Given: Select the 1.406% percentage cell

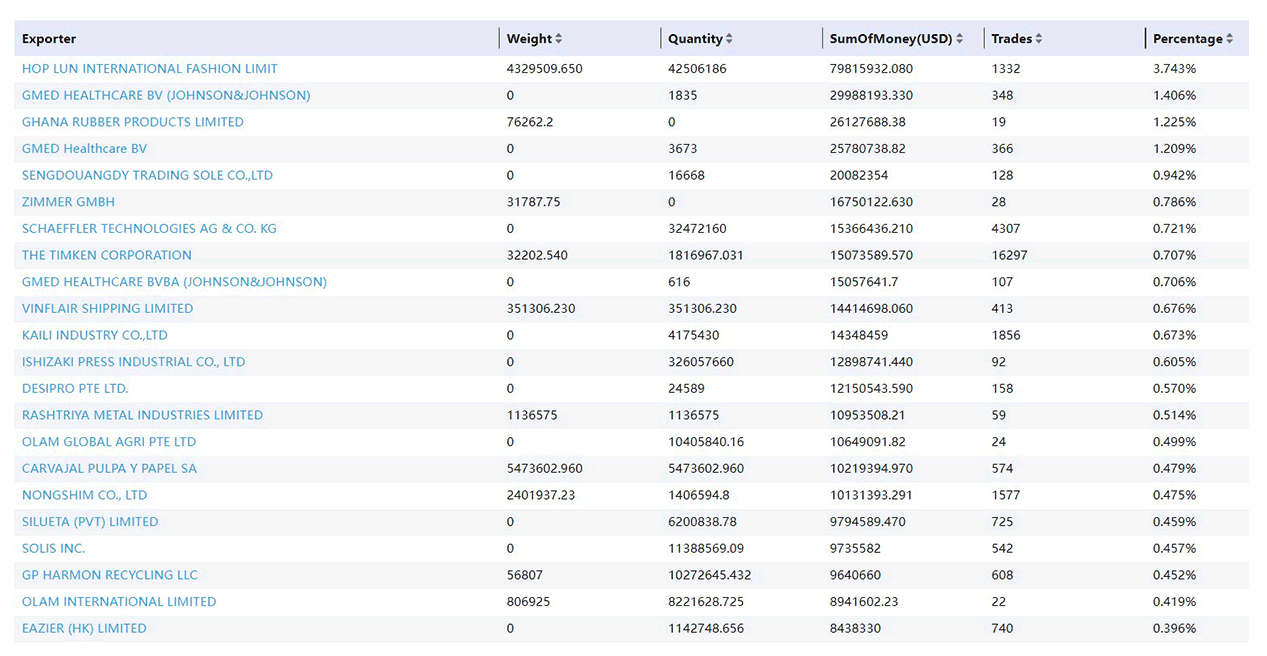Looking at the screenshot, I should click(x=1175, y=95).
